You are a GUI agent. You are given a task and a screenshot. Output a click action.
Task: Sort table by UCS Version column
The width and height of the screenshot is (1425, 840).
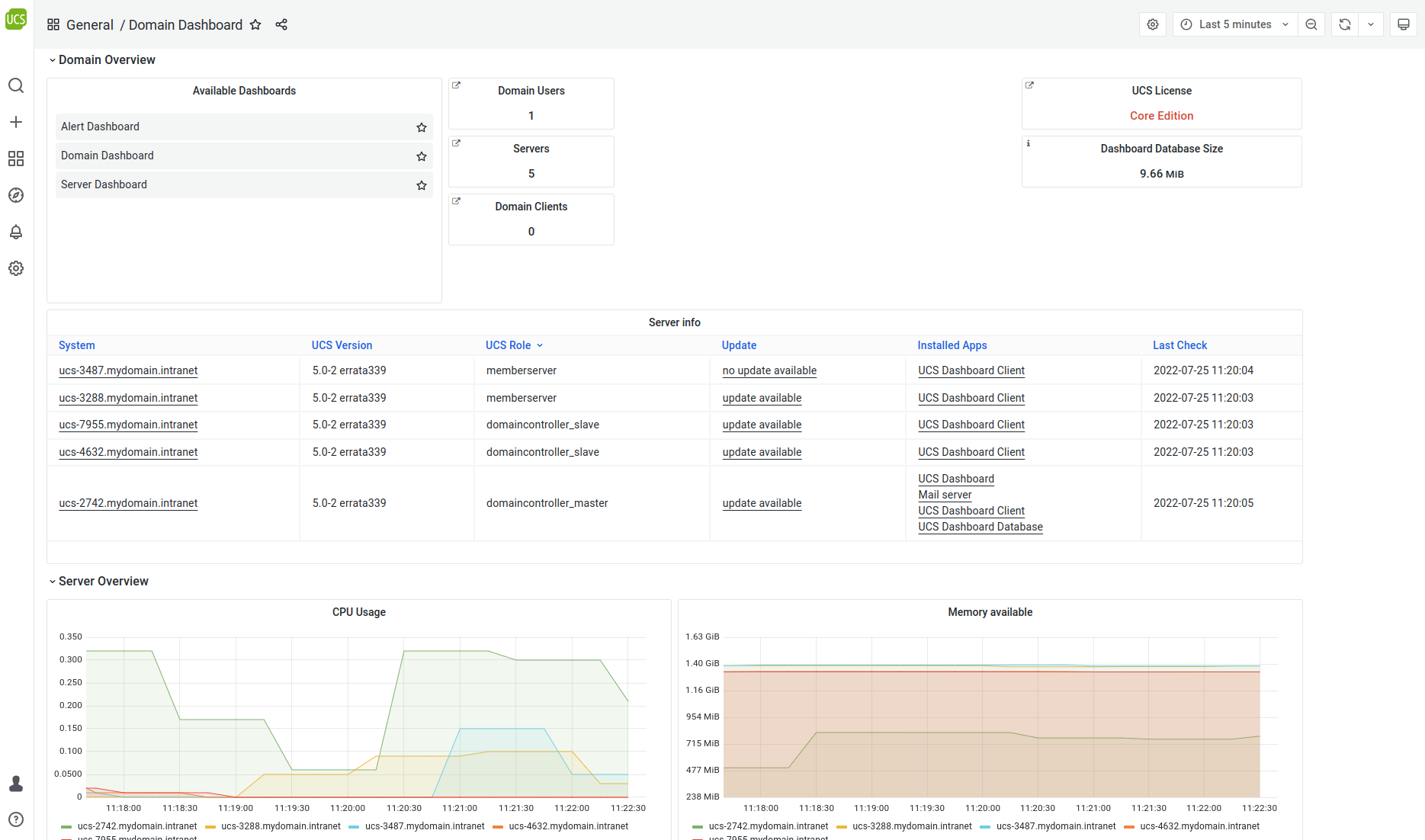(x=342, y=345)
